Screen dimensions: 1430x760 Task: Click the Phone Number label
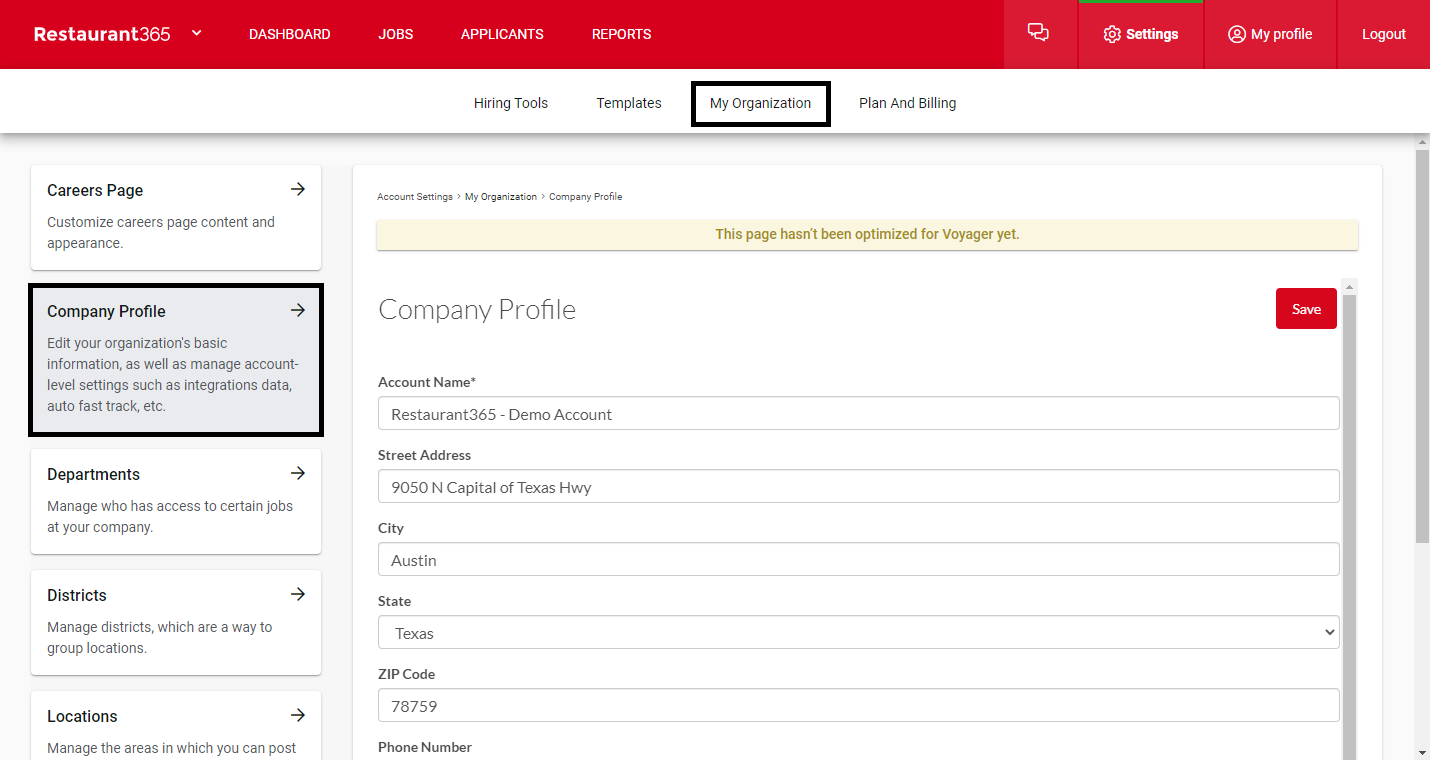click(x=425, y=747)
